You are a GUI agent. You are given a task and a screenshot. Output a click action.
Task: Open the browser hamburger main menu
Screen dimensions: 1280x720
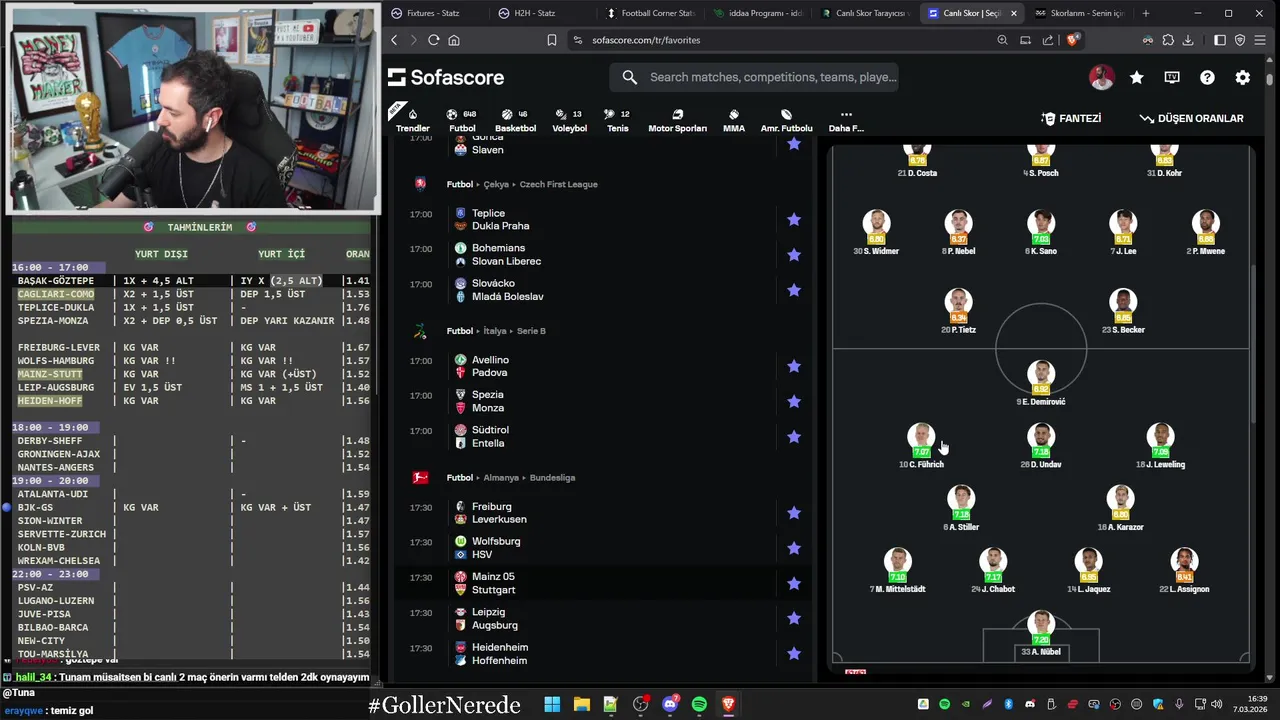(x=1261, y=40)
